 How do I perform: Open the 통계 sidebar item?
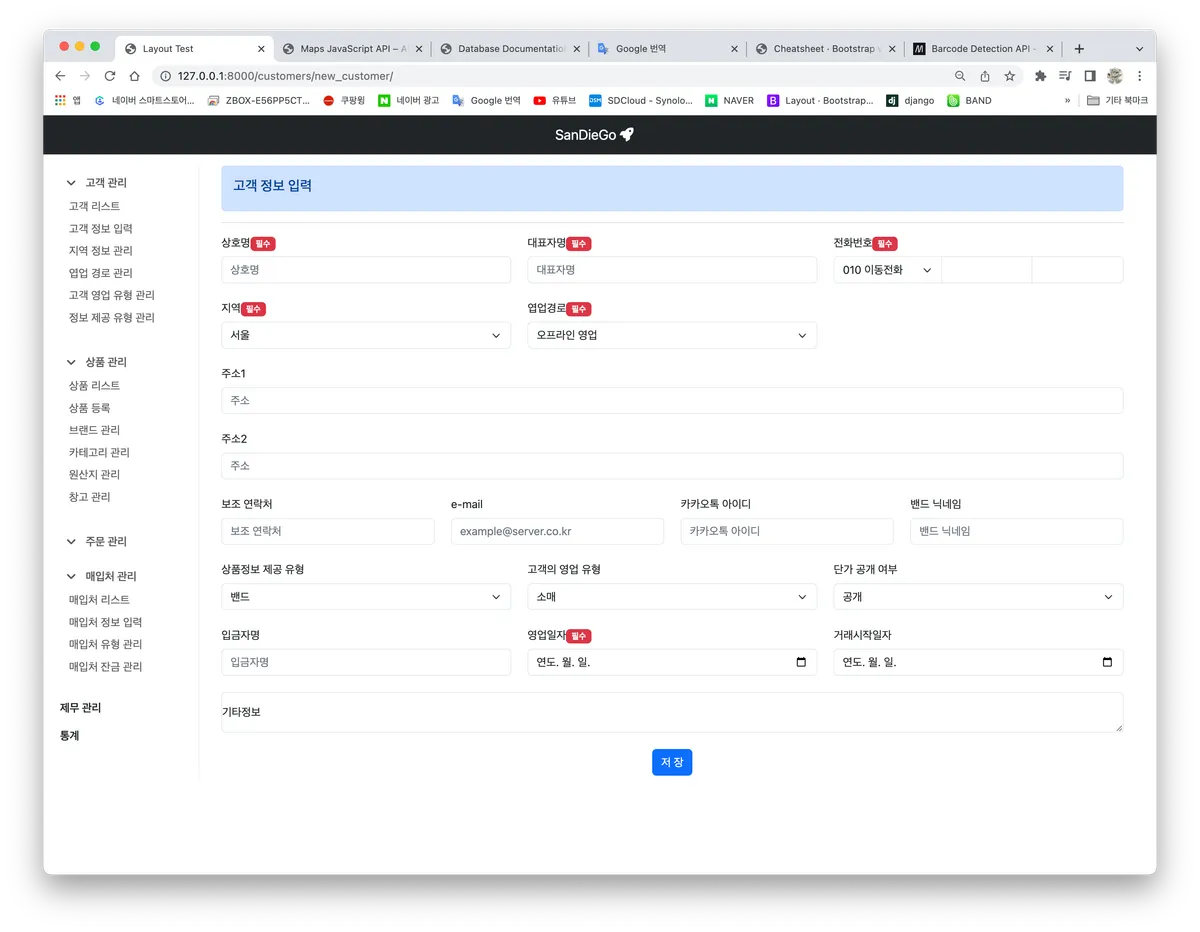(70, 736)
